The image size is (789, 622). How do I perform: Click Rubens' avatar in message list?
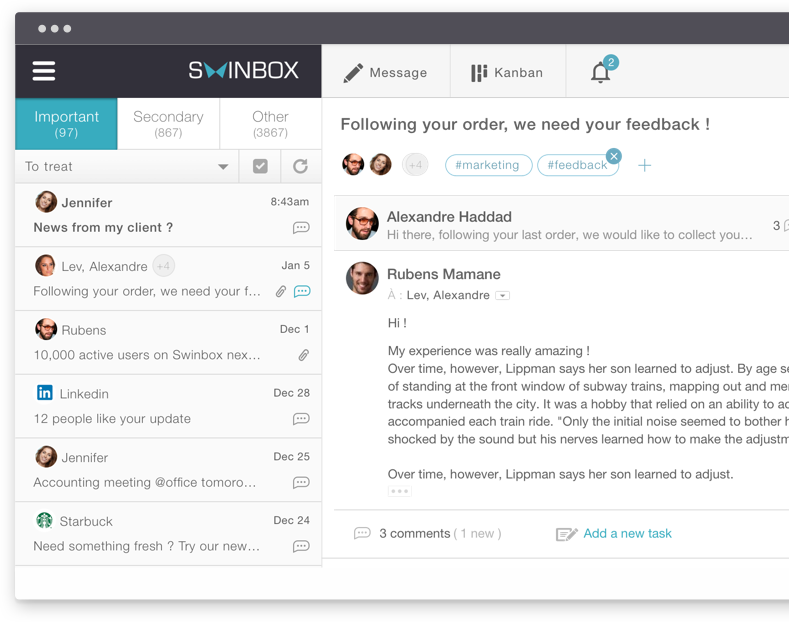pos(46,329)
